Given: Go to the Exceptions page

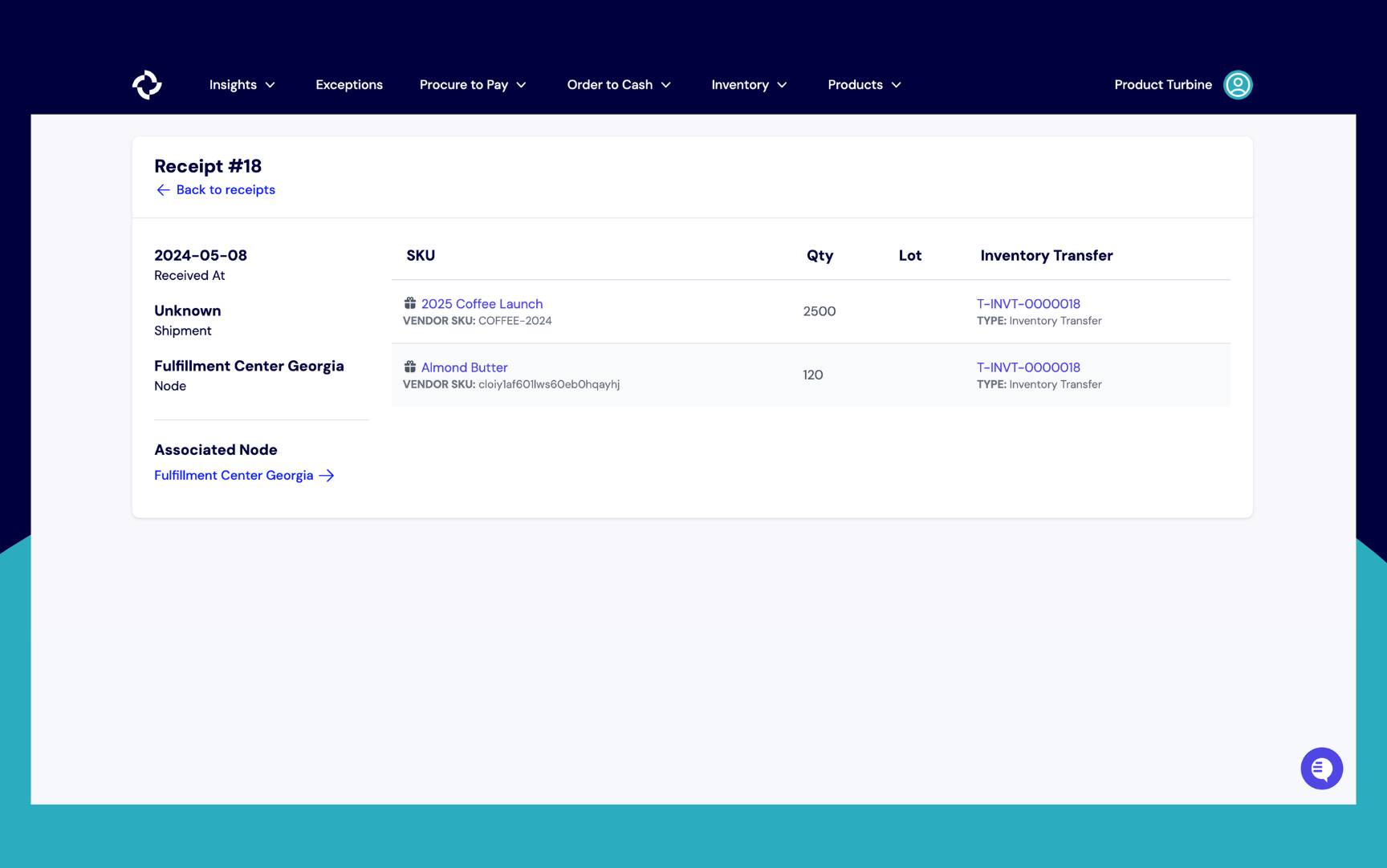Looking at the screenshot, I should point(348,84).
